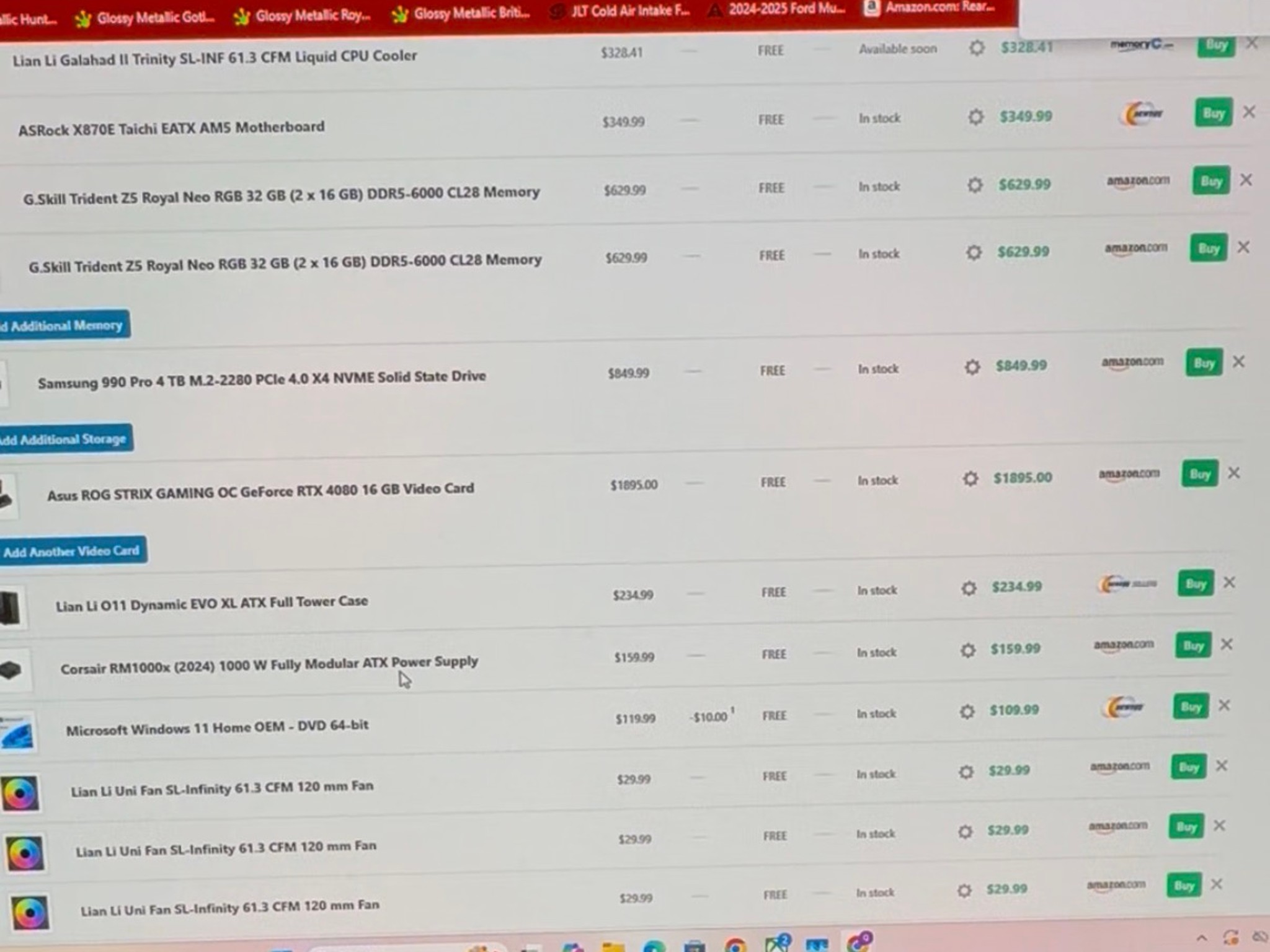Open the Glossy Metallic Briti... tab
This screenshot has height=952, width=1270.
pos(461,13)
